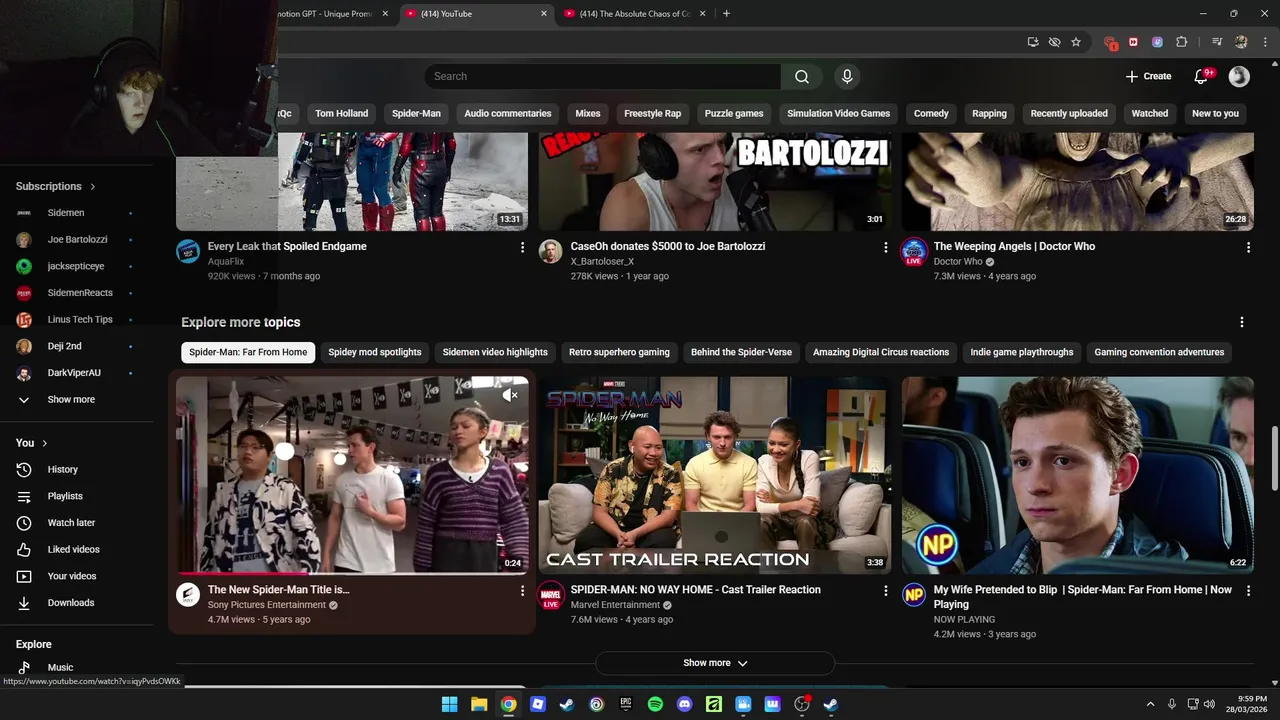Close the (414) YouTube tab

[544, 14]
